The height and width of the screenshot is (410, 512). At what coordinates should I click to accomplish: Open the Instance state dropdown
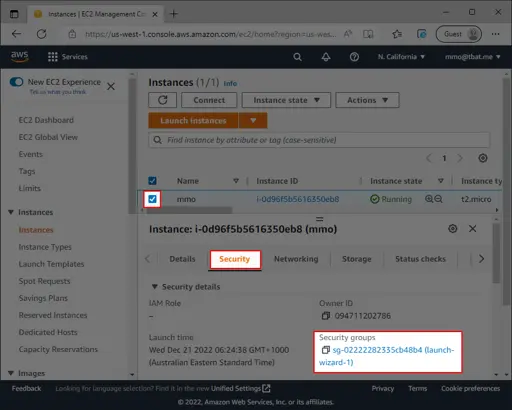(x=286, y=100)
